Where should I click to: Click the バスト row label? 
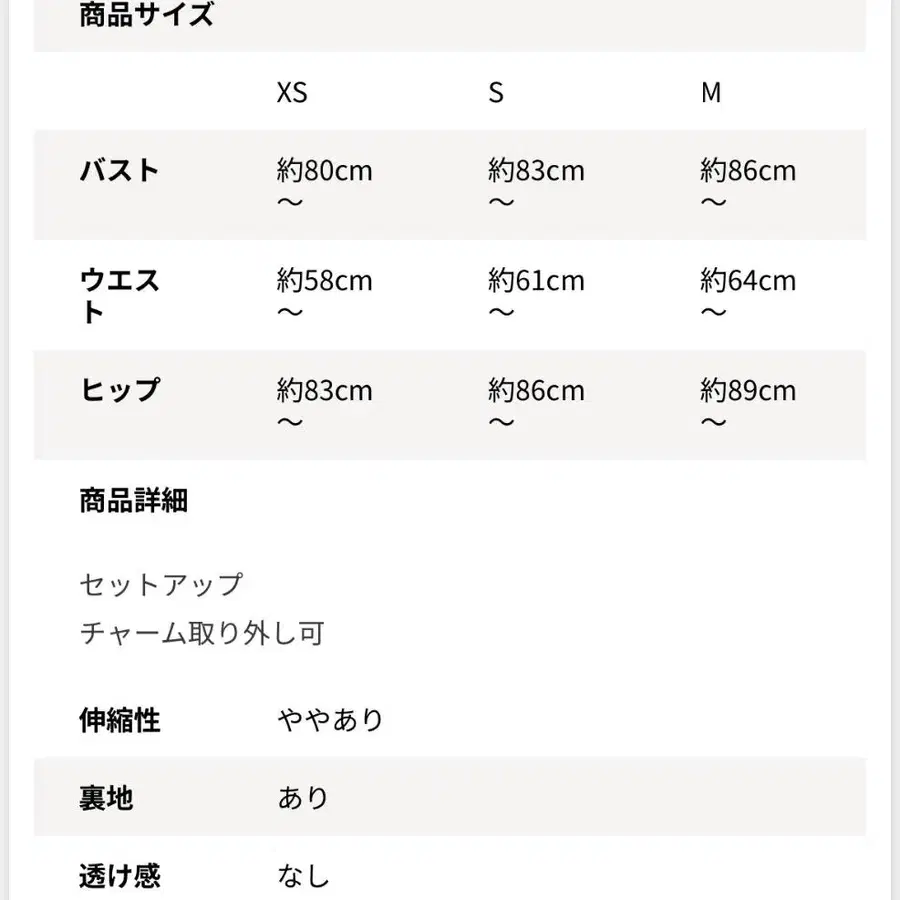[x=120, y=170]
